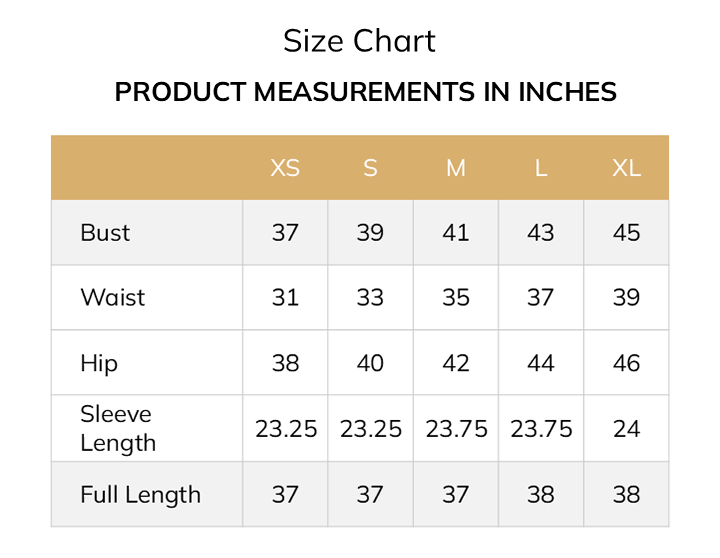Viewport: 720px width, 558px height.
Task: Select Waist value 35 for M
Action: point(456,297)
